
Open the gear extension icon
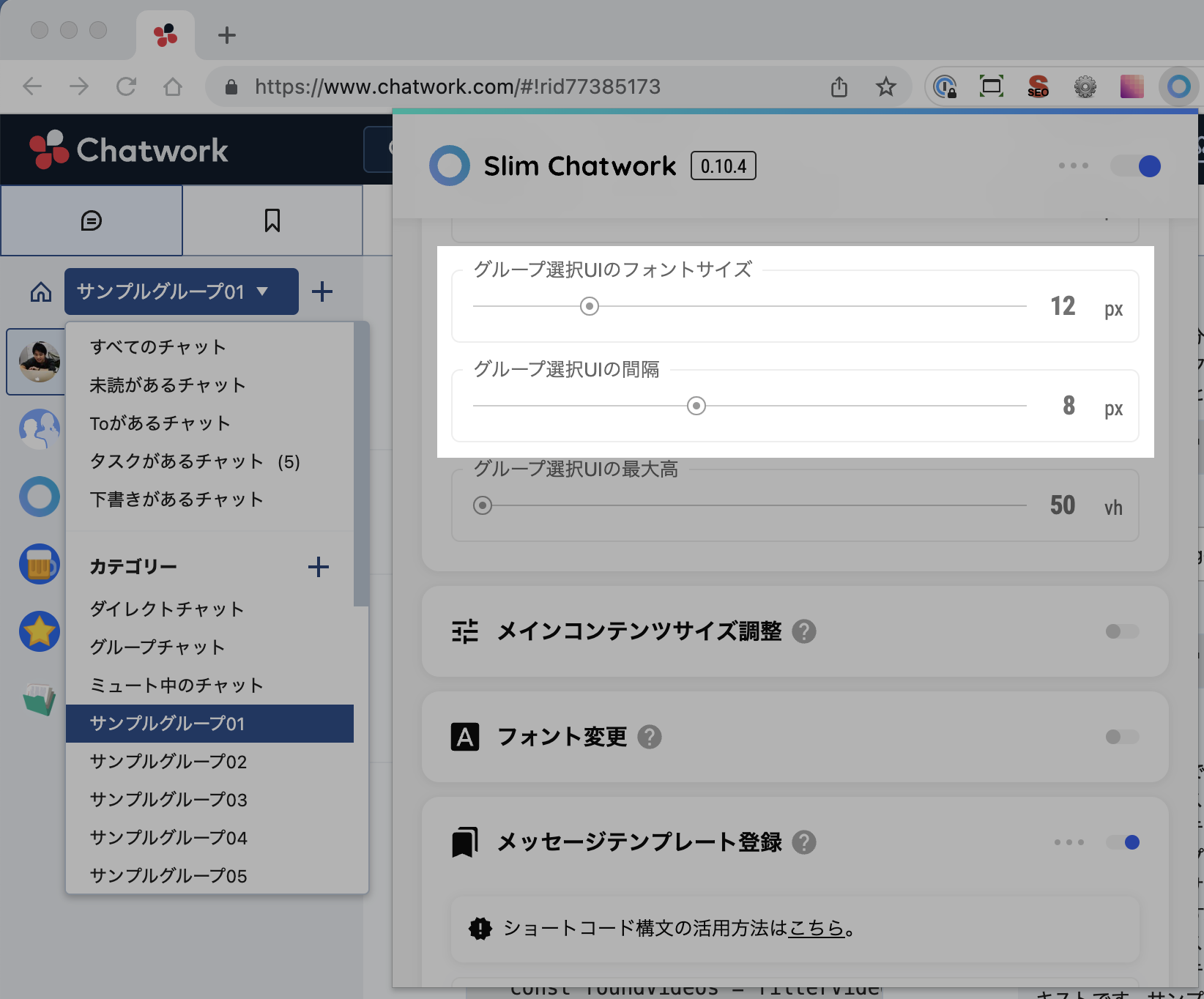(1085, 86)
